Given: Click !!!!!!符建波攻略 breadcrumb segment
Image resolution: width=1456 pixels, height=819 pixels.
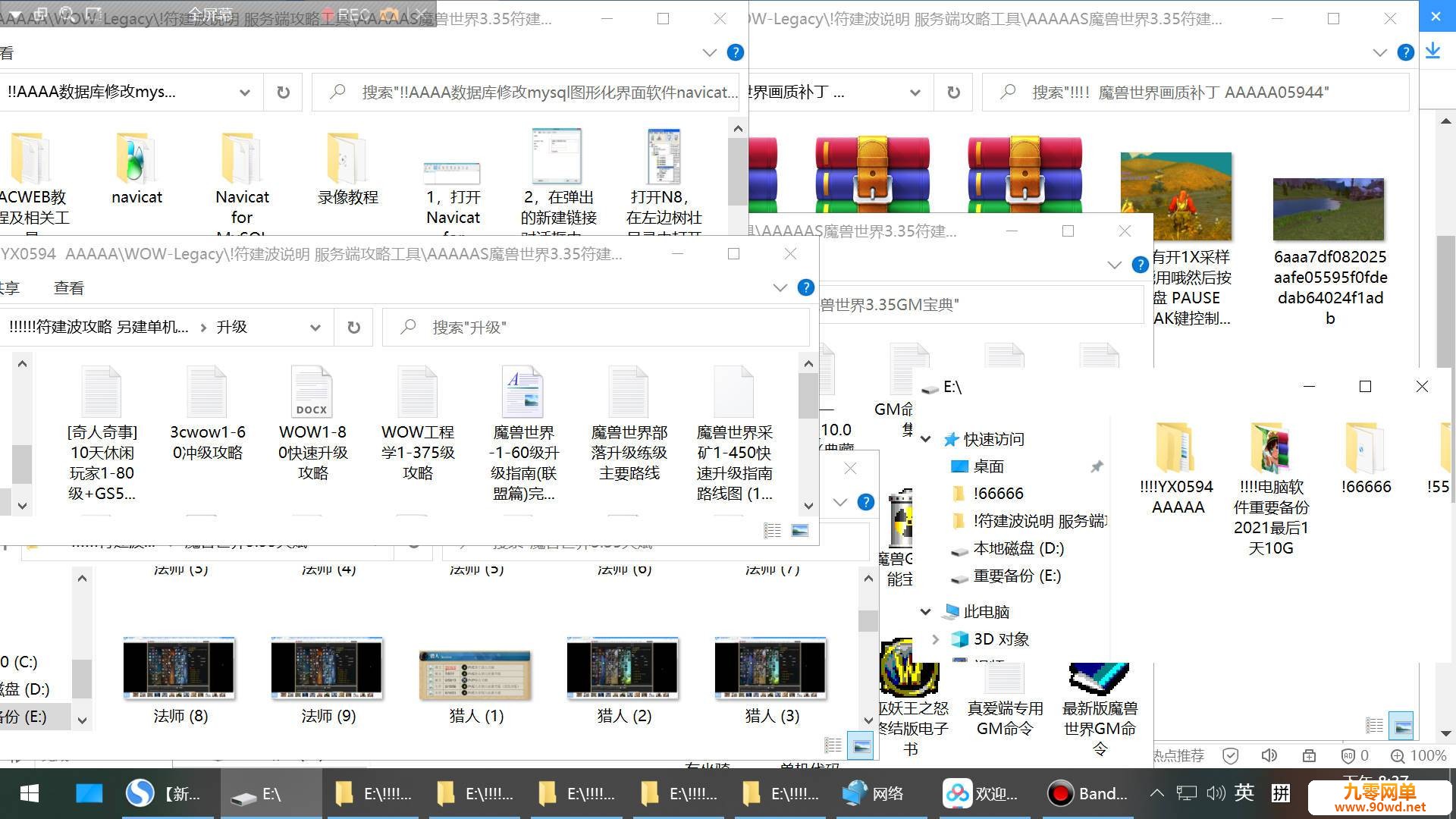Looking at the screenshot, I should (x=99, y=327).
